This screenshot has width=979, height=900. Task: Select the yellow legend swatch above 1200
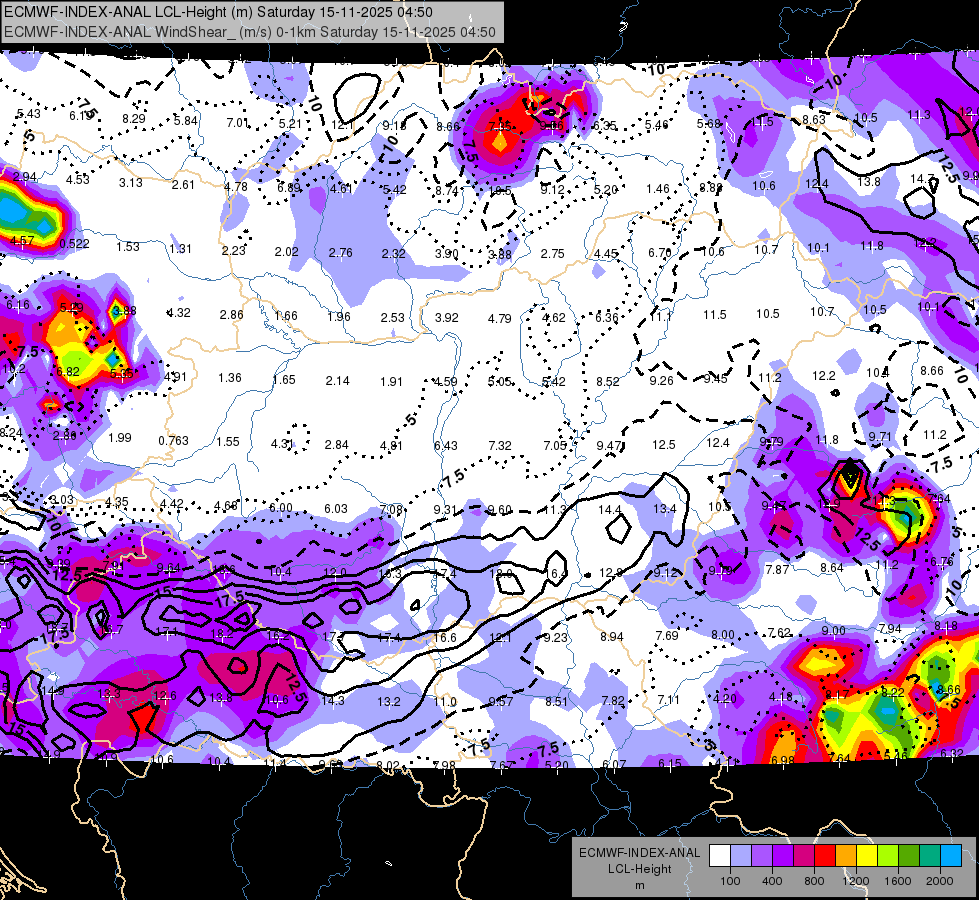point(867,856)
